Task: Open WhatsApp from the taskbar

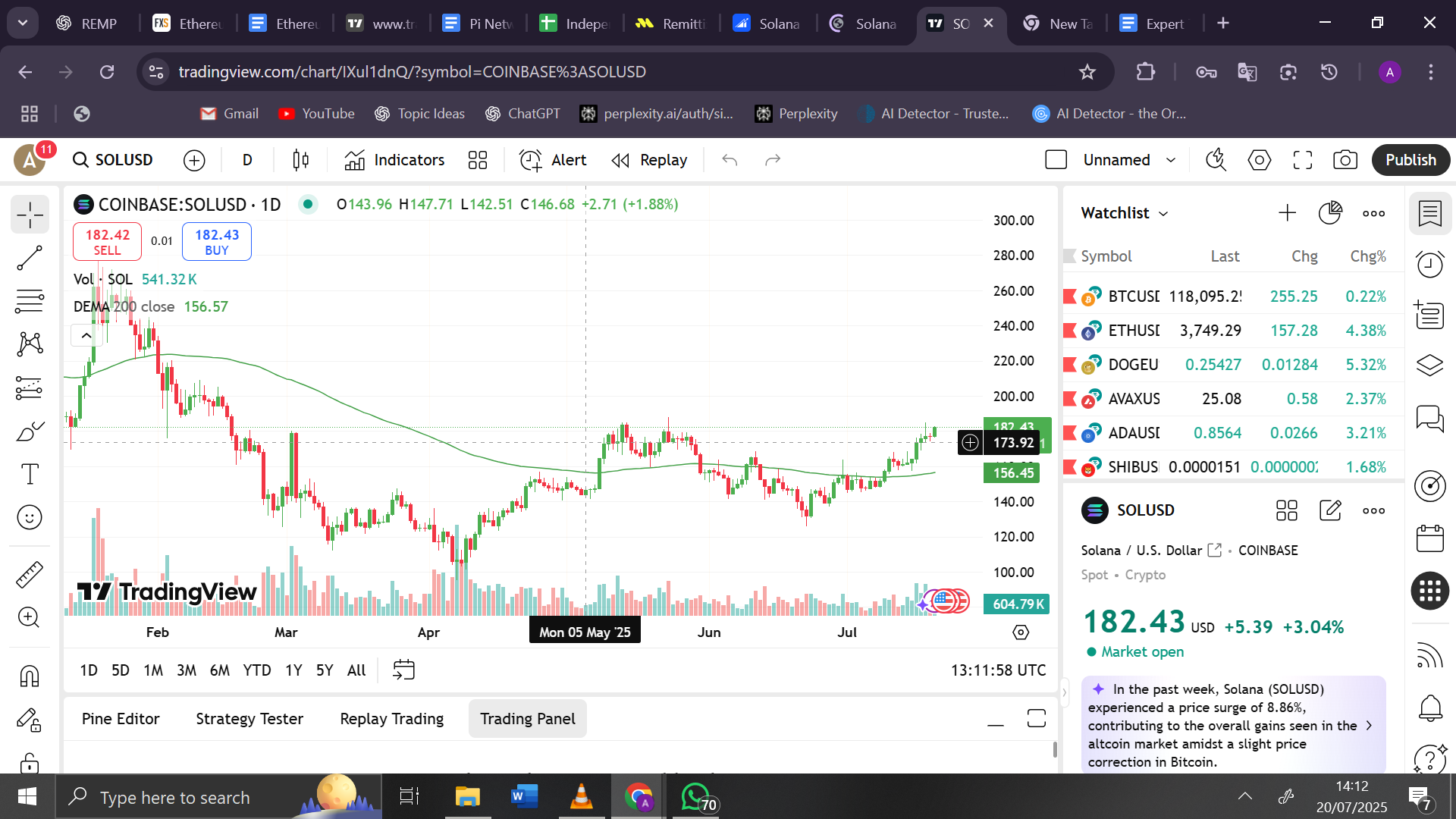Action: (697, 797)
